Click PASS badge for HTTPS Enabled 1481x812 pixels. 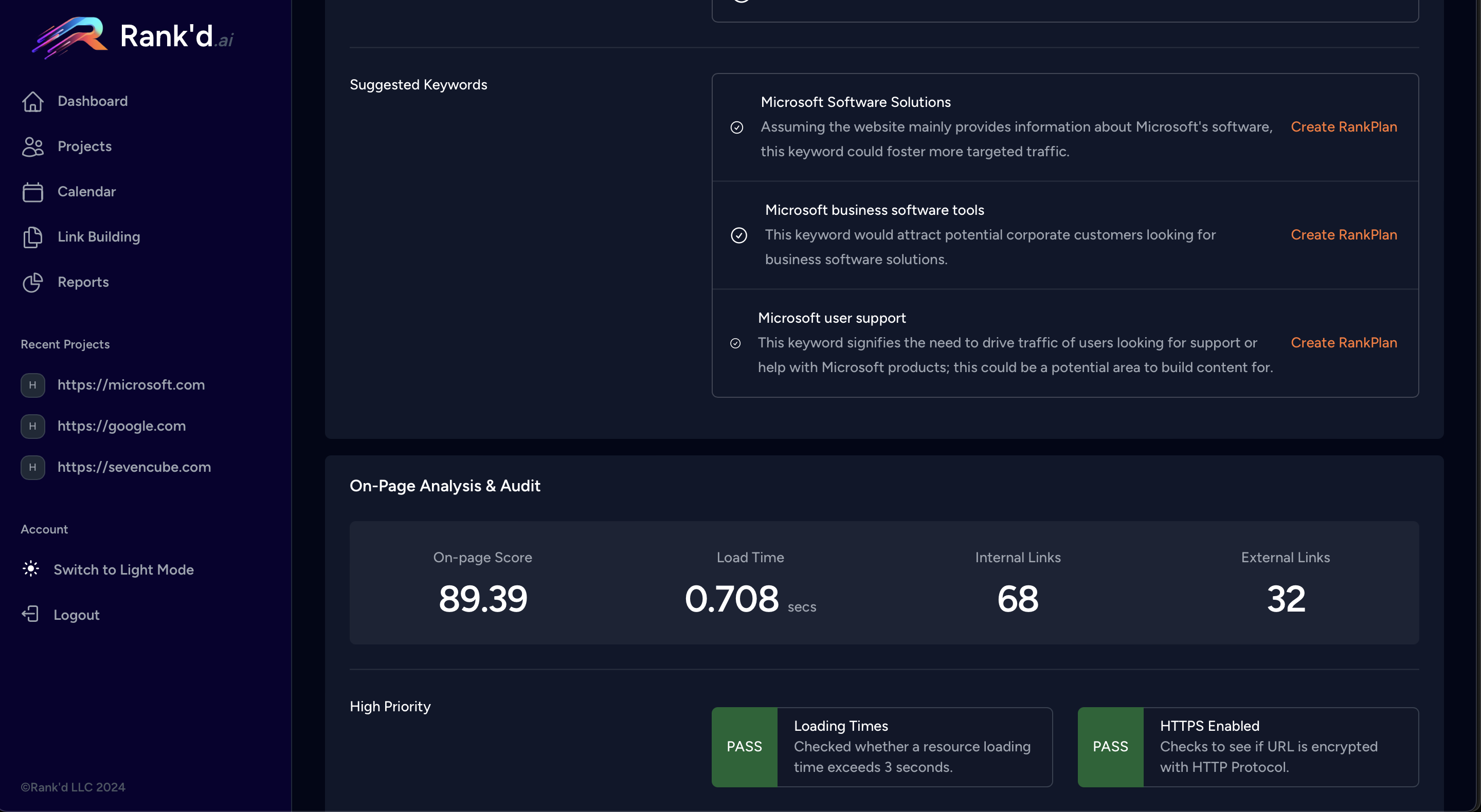tap(1110, 747)
